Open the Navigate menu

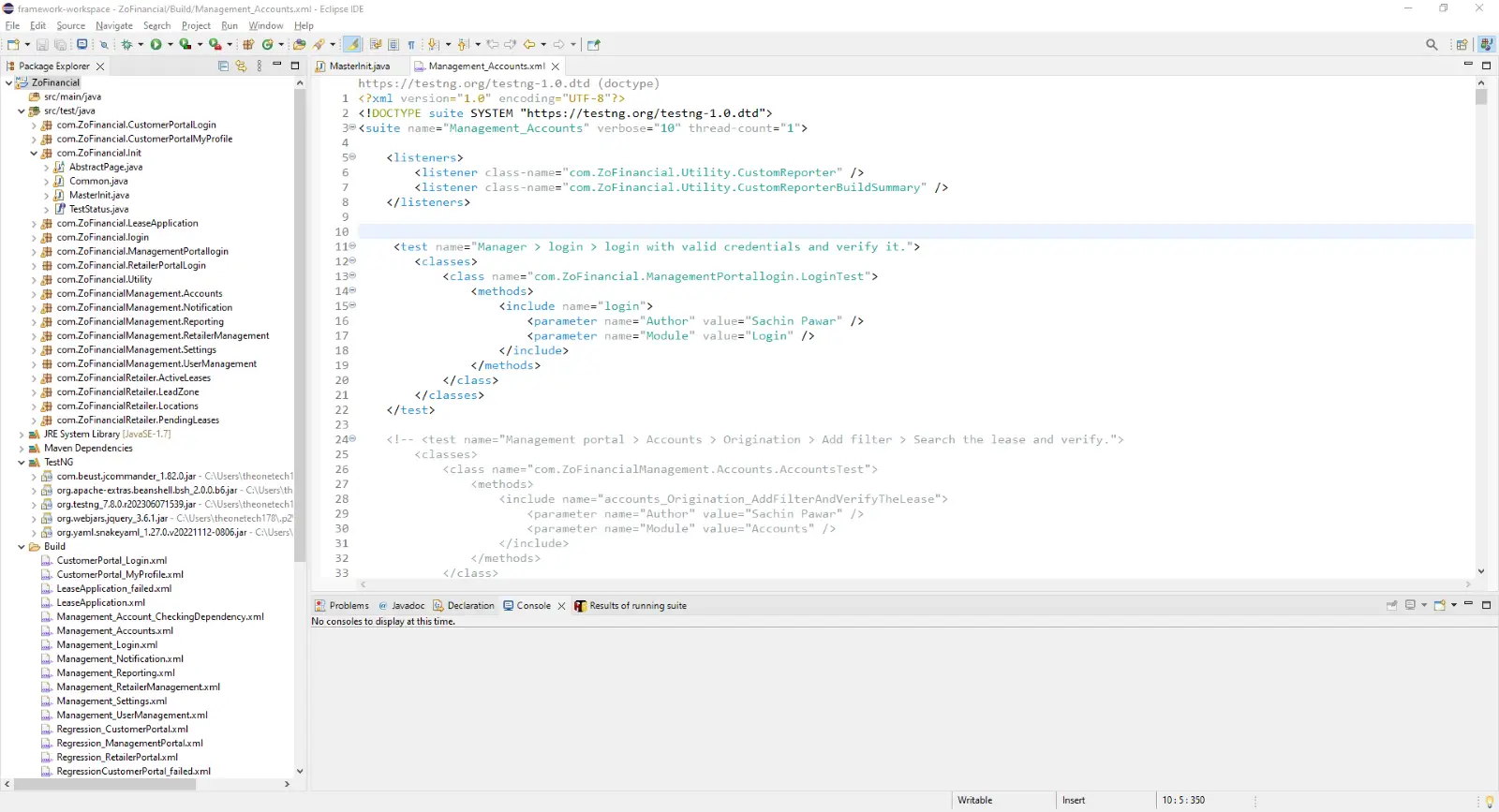(114, 25)
